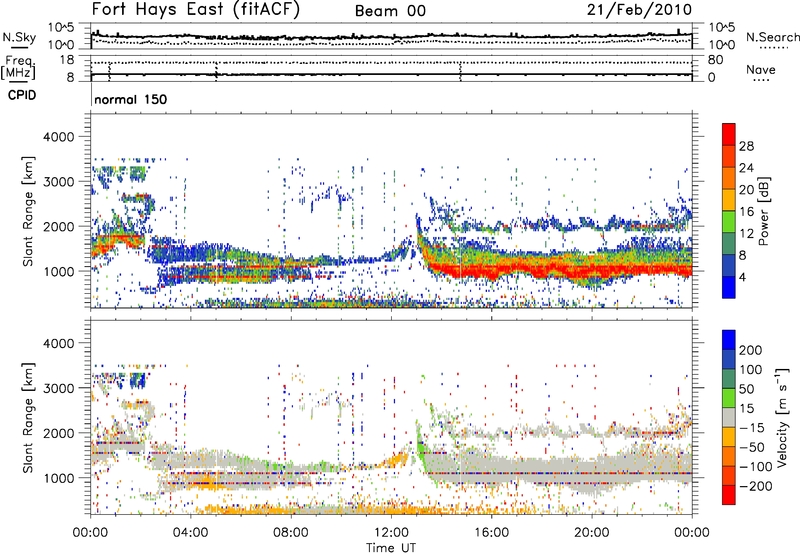Click the "N.Sky" legend label
Image resolution: width=800 pixels, height=554 pixels.
pos(19,37)
